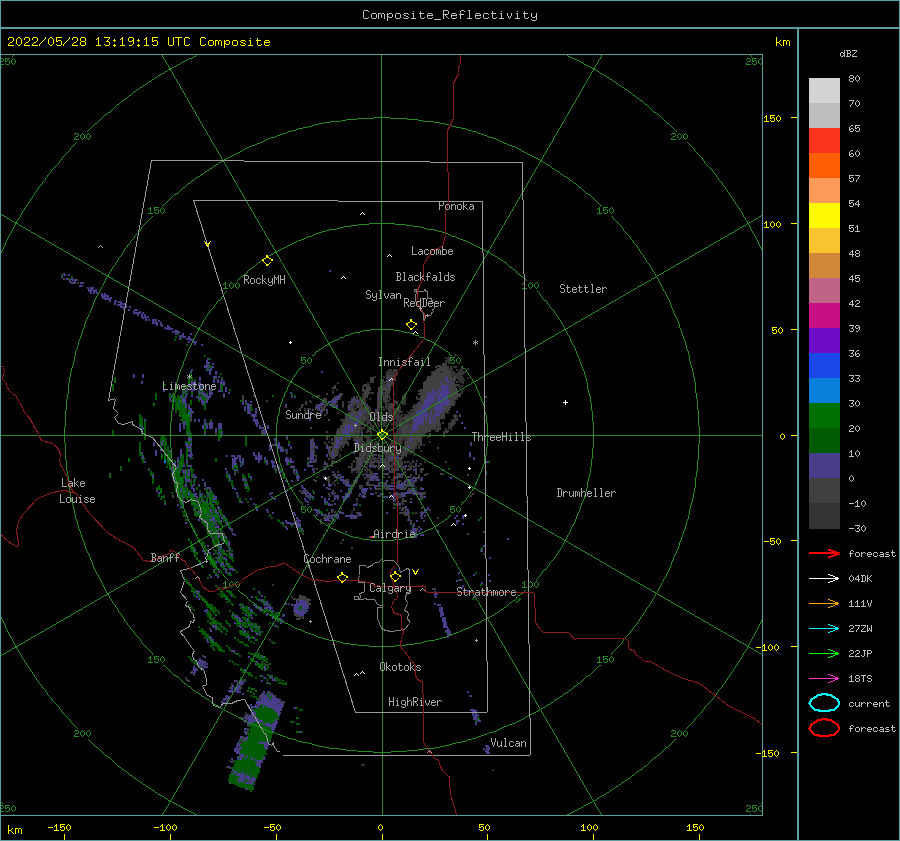Click the Stettler city label

coord(583,289)
